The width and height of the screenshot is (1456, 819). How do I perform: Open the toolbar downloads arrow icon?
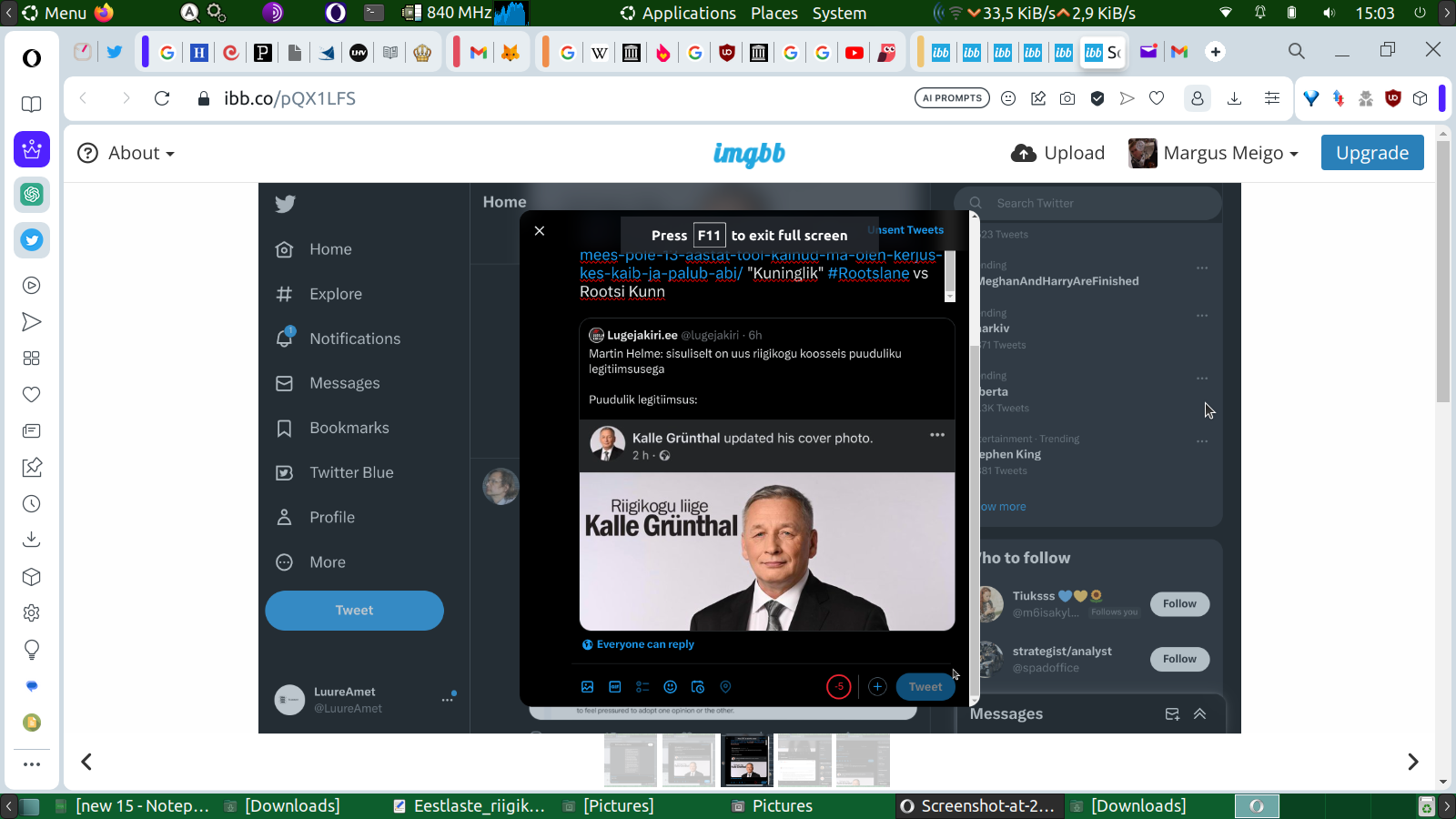[1235, 98]
